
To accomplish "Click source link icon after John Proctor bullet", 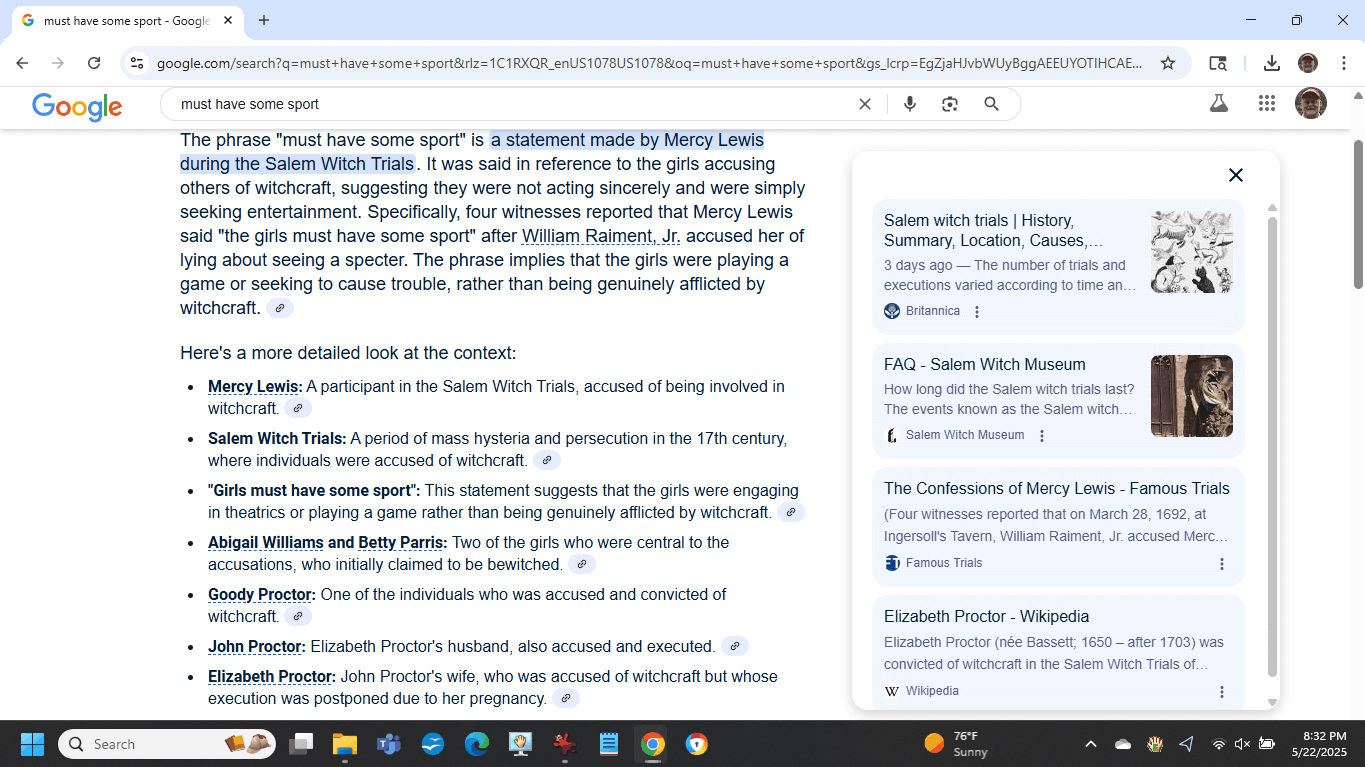I will pos(735,646).
